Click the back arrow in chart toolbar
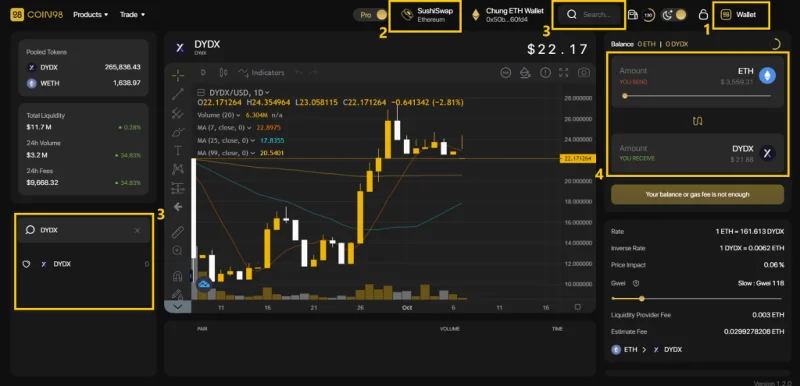The height and width of the screenshot is (386, 800). [178, 207]
